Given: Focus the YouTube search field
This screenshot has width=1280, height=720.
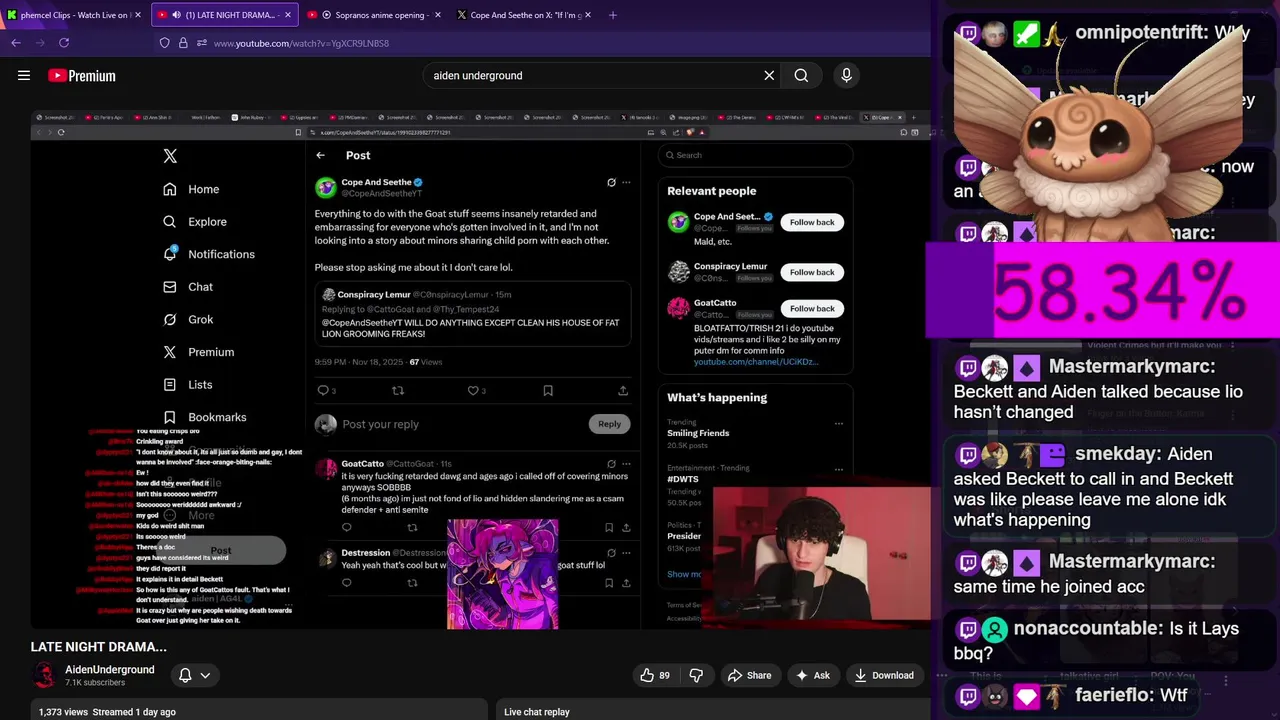Looking at the screenshot, I should [x=595, y=75].
